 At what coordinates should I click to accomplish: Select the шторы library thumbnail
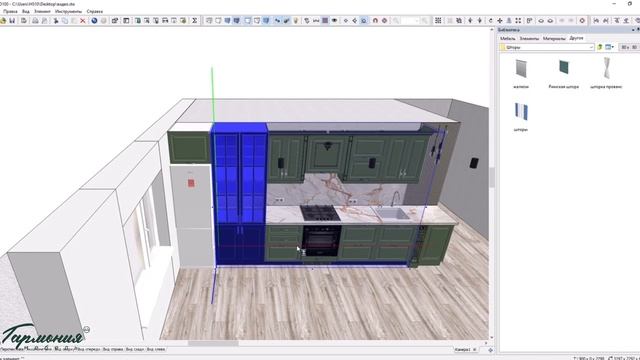521,116
